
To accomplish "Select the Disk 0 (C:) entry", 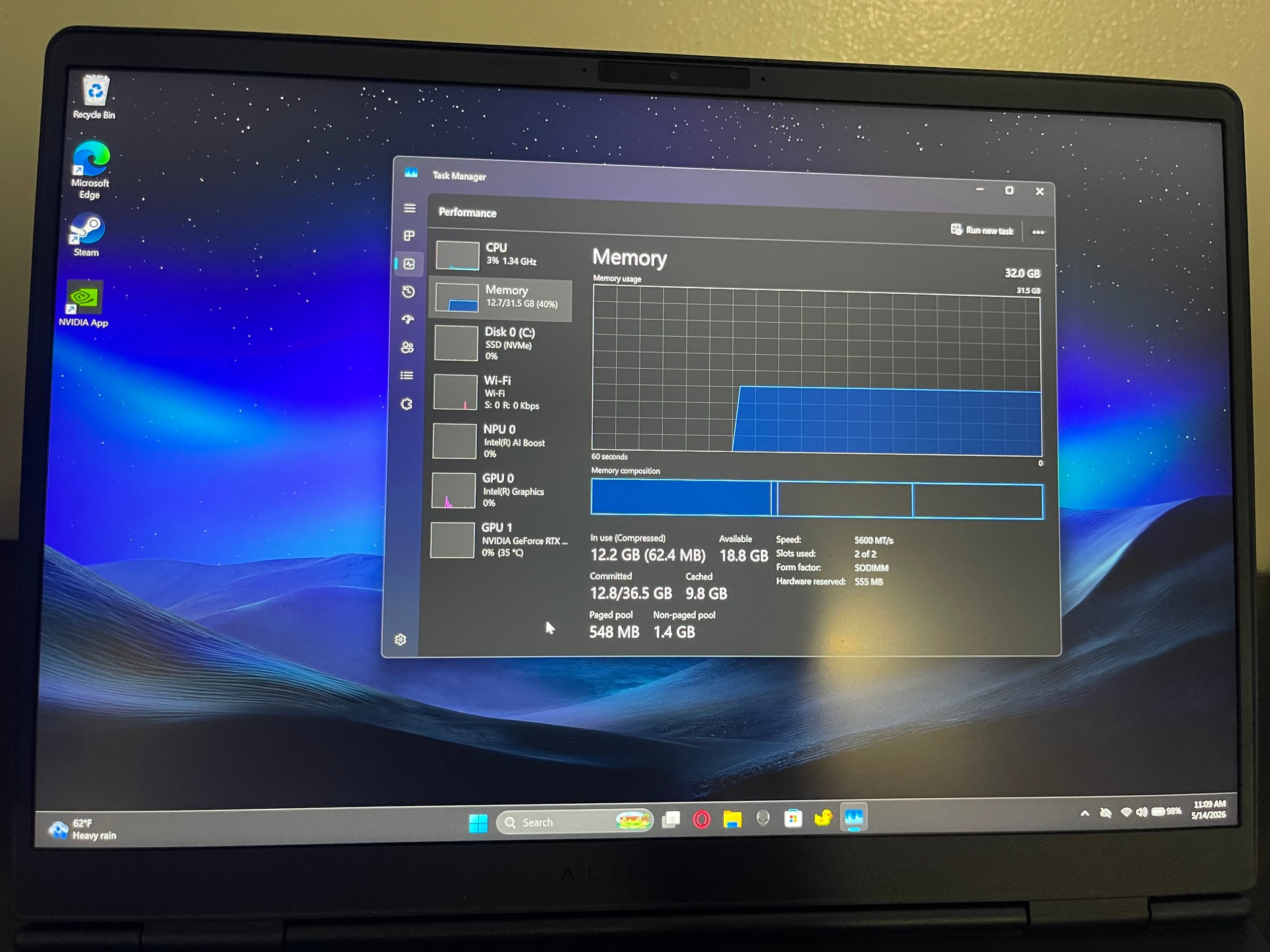I will [501, 343].
